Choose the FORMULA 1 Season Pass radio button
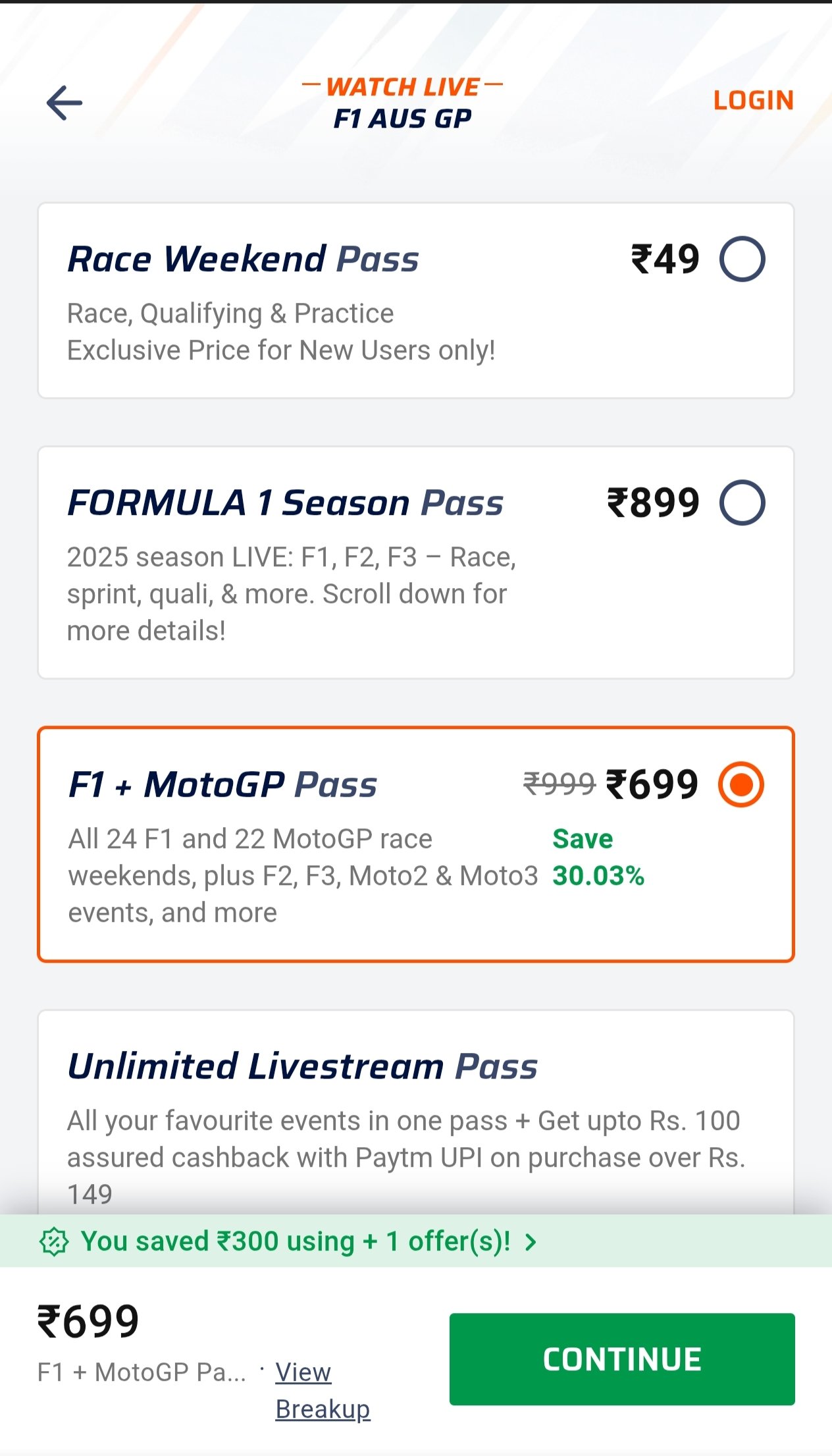Viewport: 832px width, 1456px height. pos(742,502)
